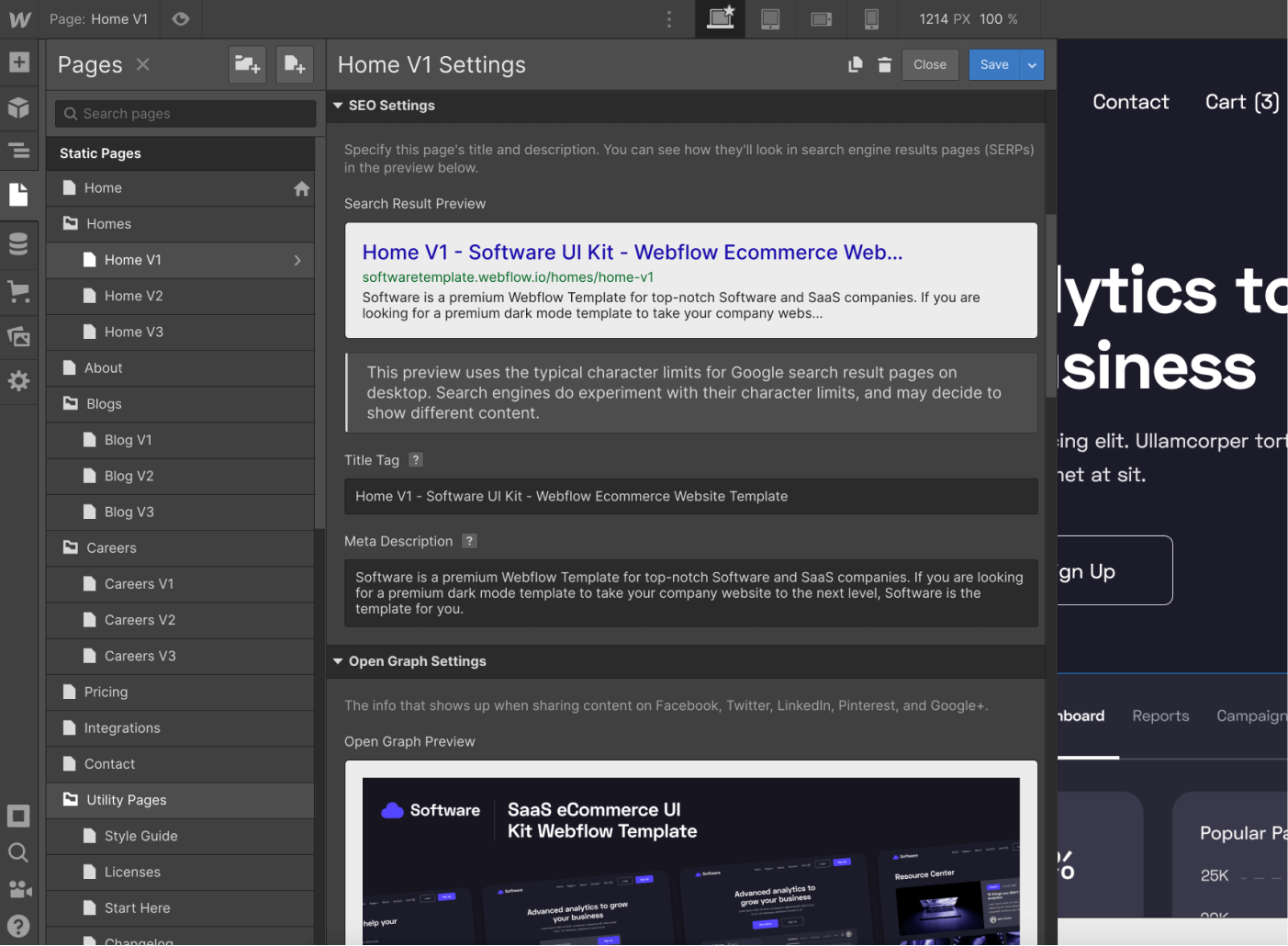
Task: Switch to mobile portrait breakpoint
Action: 870,18
